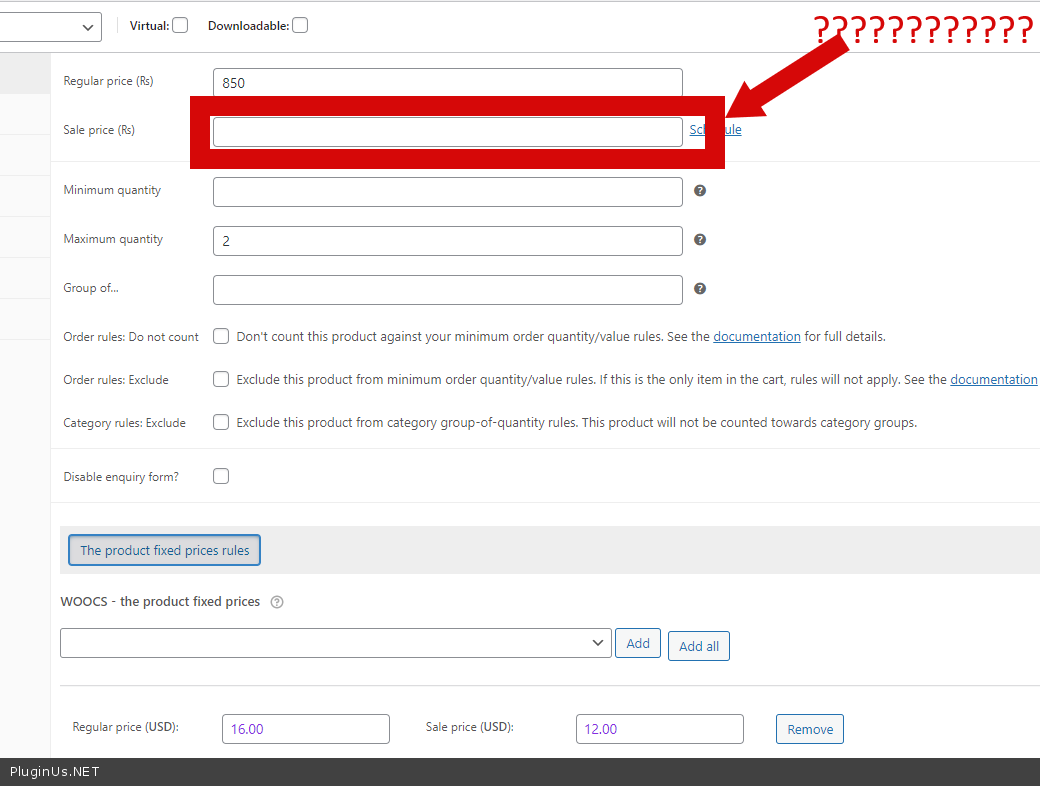
Task: Focus the Regular price (USD) input
Action: click(x=305, y=729)
